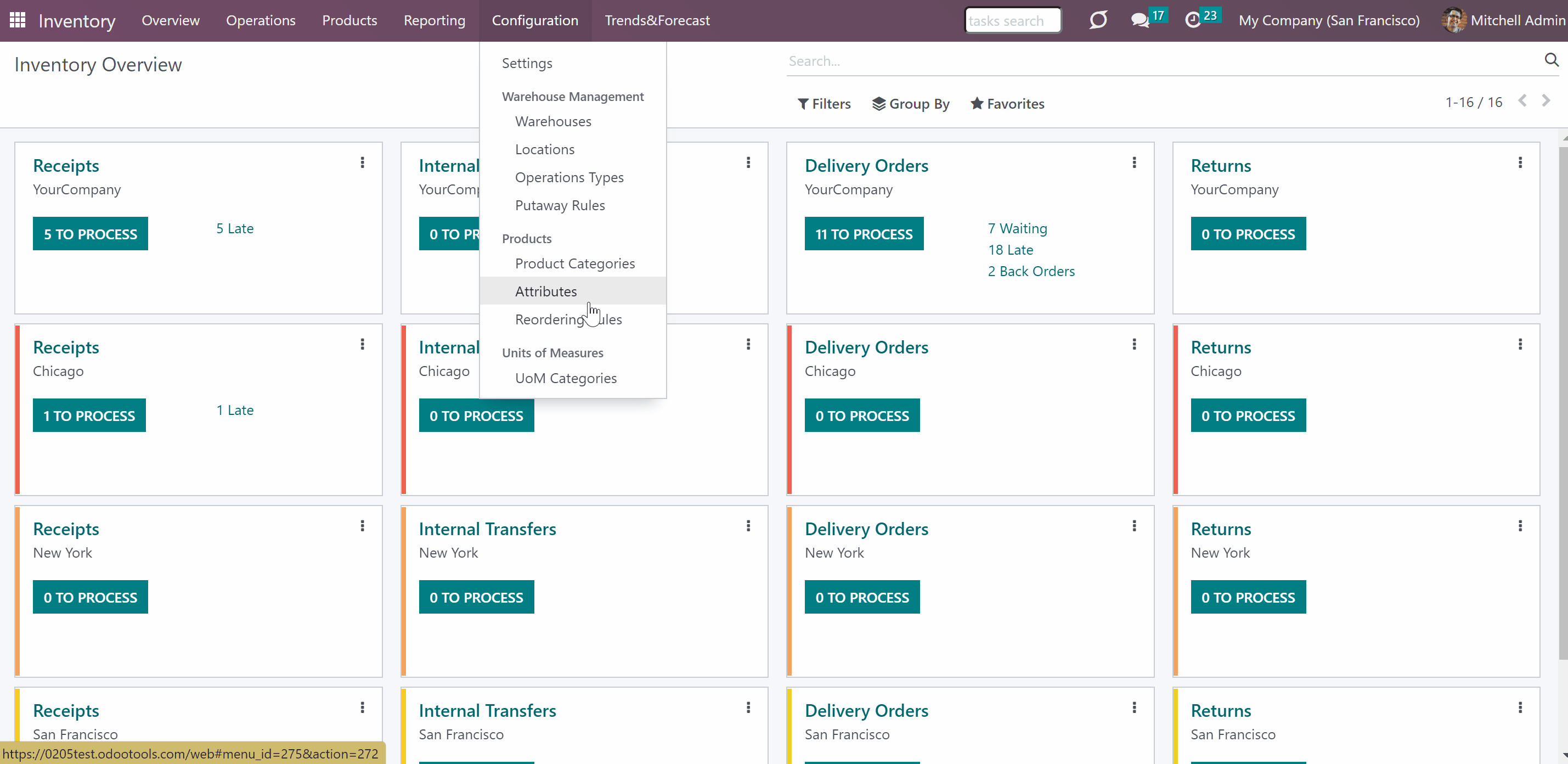This screenshot has width=1568, height=764.
Task: Go to next page arrow
Action: pyautogui.click(x=1546, y=101)
